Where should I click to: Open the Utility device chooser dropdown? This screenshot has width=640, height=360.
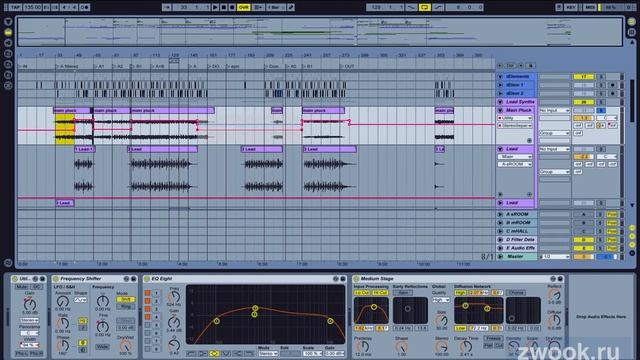click(x=515, y=118)
